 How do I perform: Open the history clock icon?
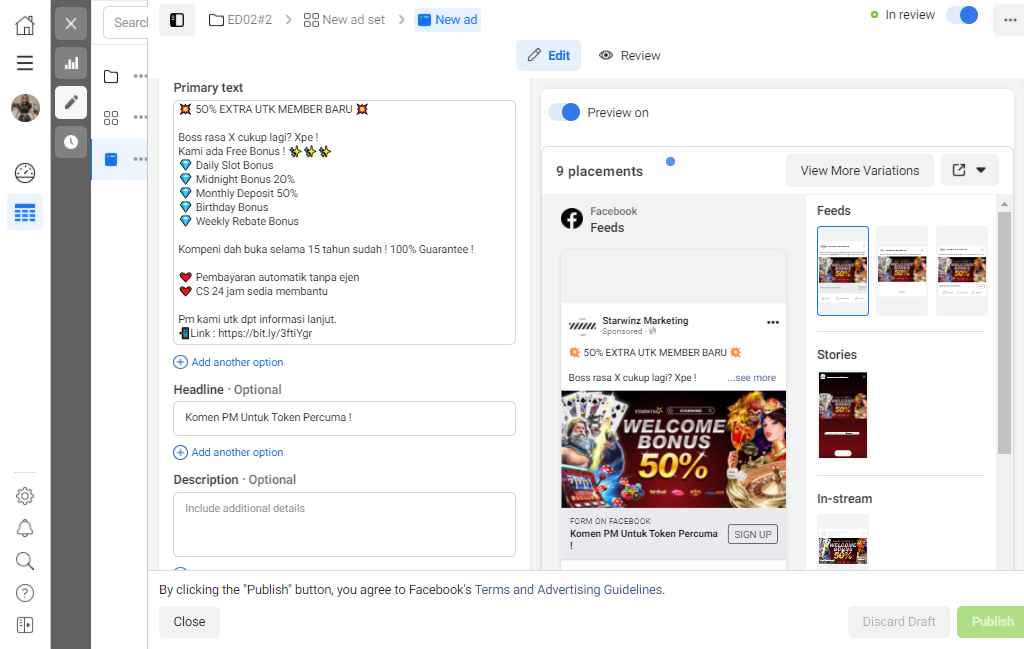pyautogui.click(x=71, y=142)
